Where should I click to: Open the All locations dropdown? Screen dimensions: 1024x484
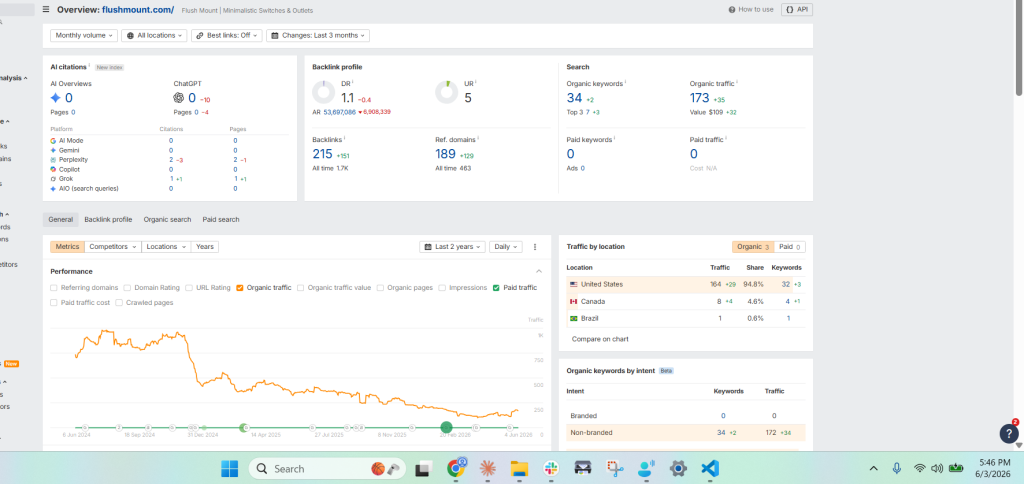[x=154, y=35]
